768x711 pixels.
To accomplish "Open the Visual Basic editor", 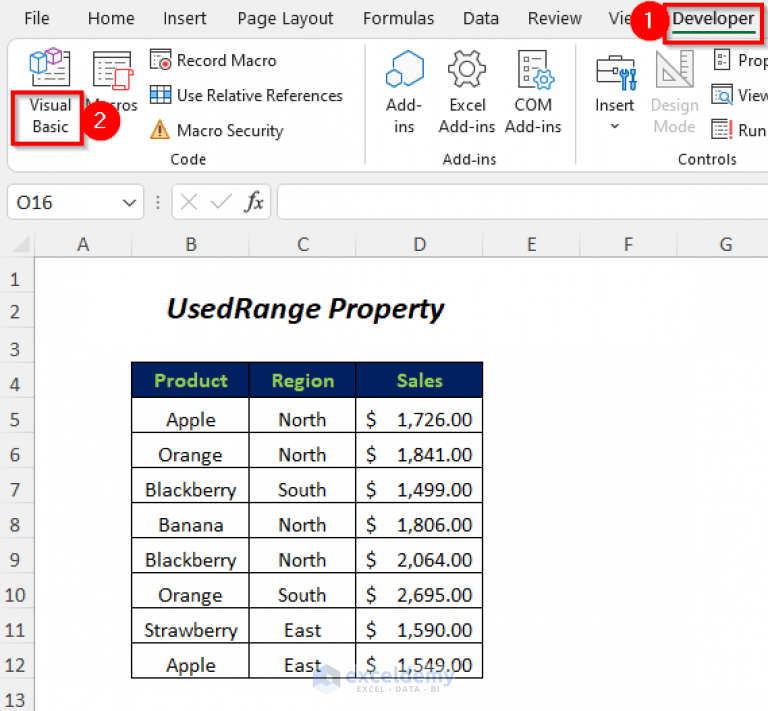I will click(49, 93).
